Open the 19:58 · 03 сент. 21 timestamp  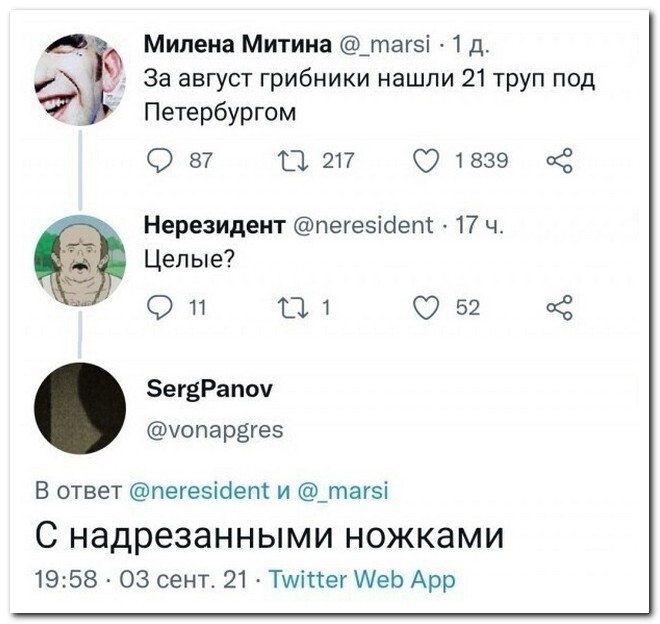tap(141, 579)
